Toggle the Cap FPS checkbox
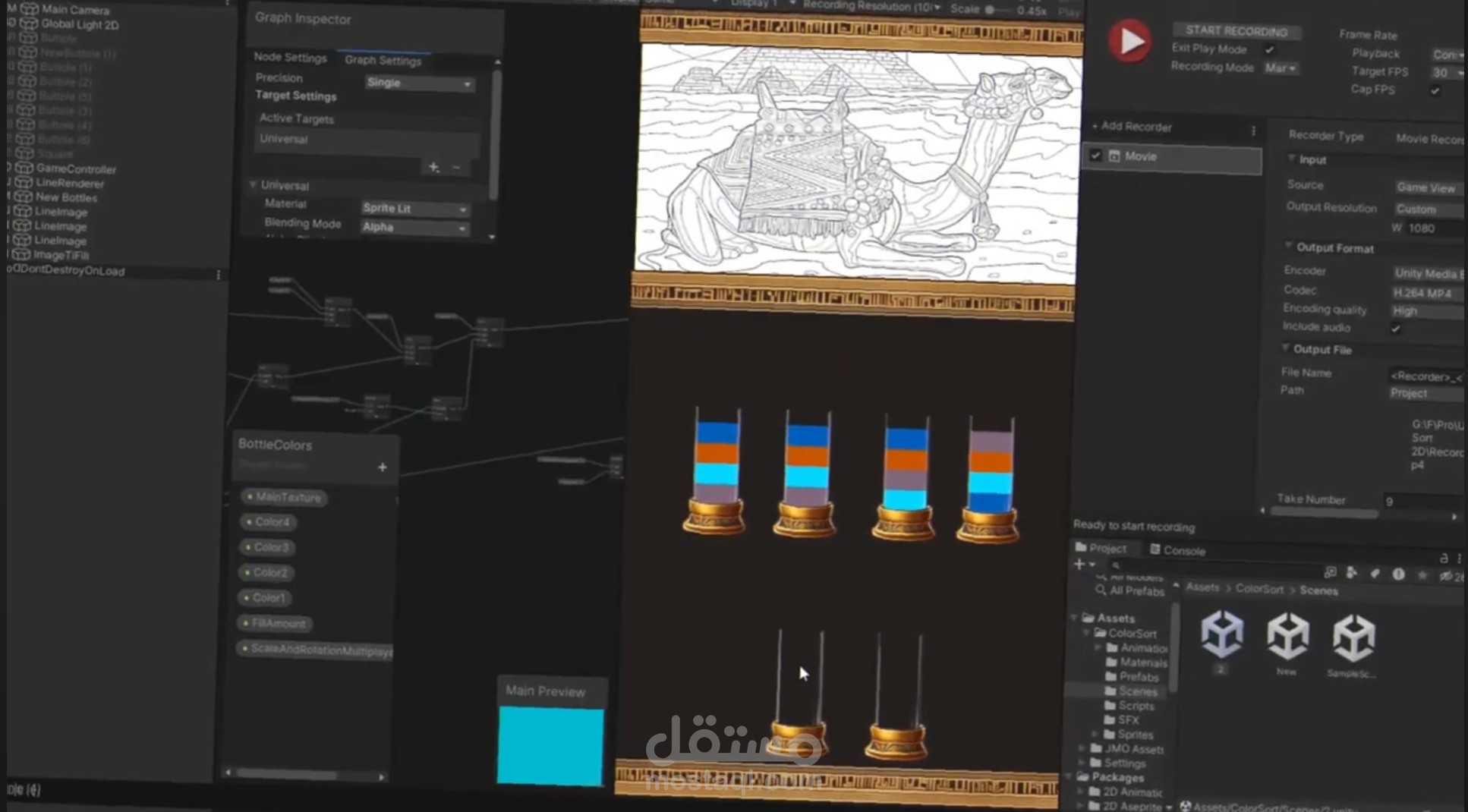 [1435, 91]
